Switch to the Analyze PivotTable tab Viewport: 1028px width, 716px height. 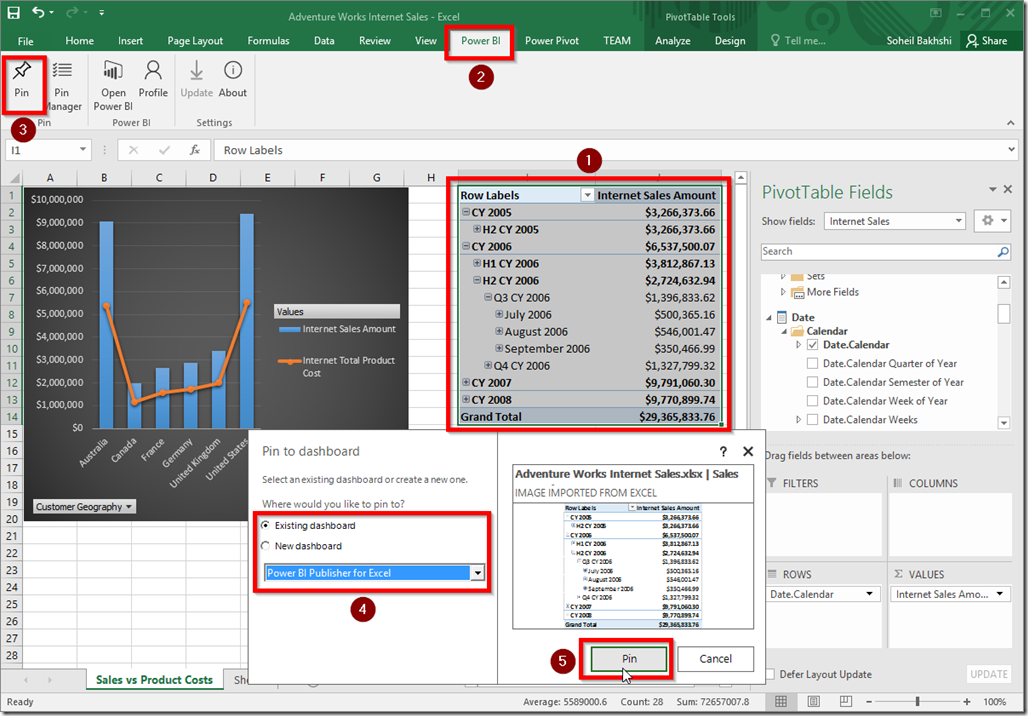click(x=673, y=41)
